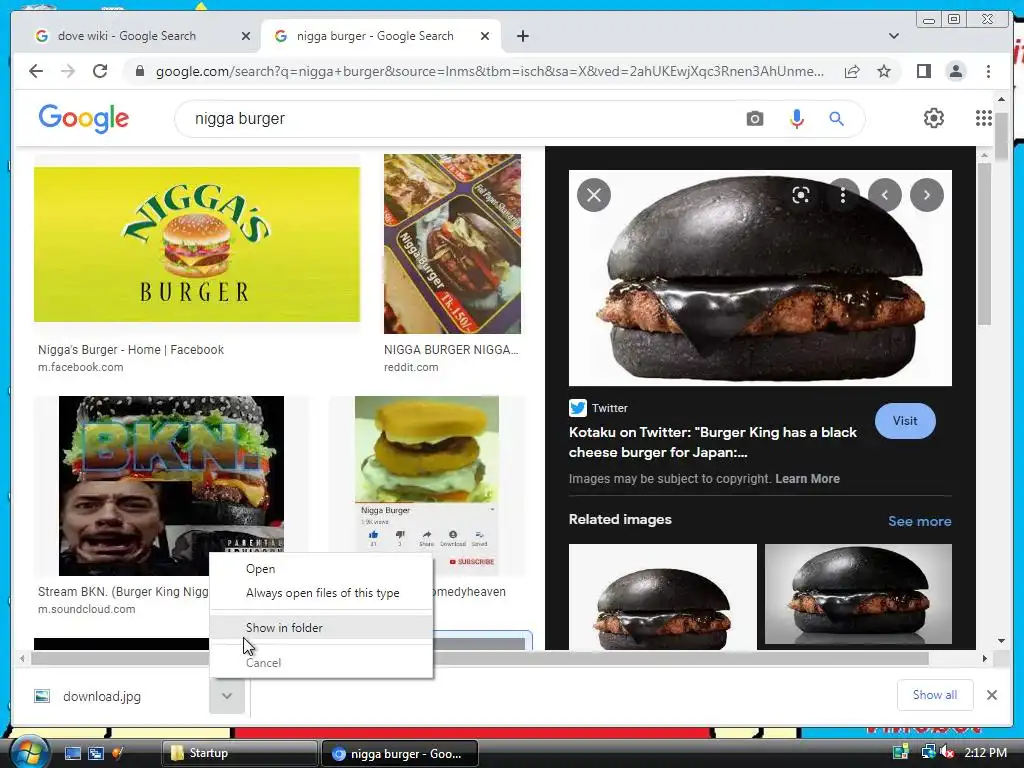Open a new browser tab

click(522, 36)
